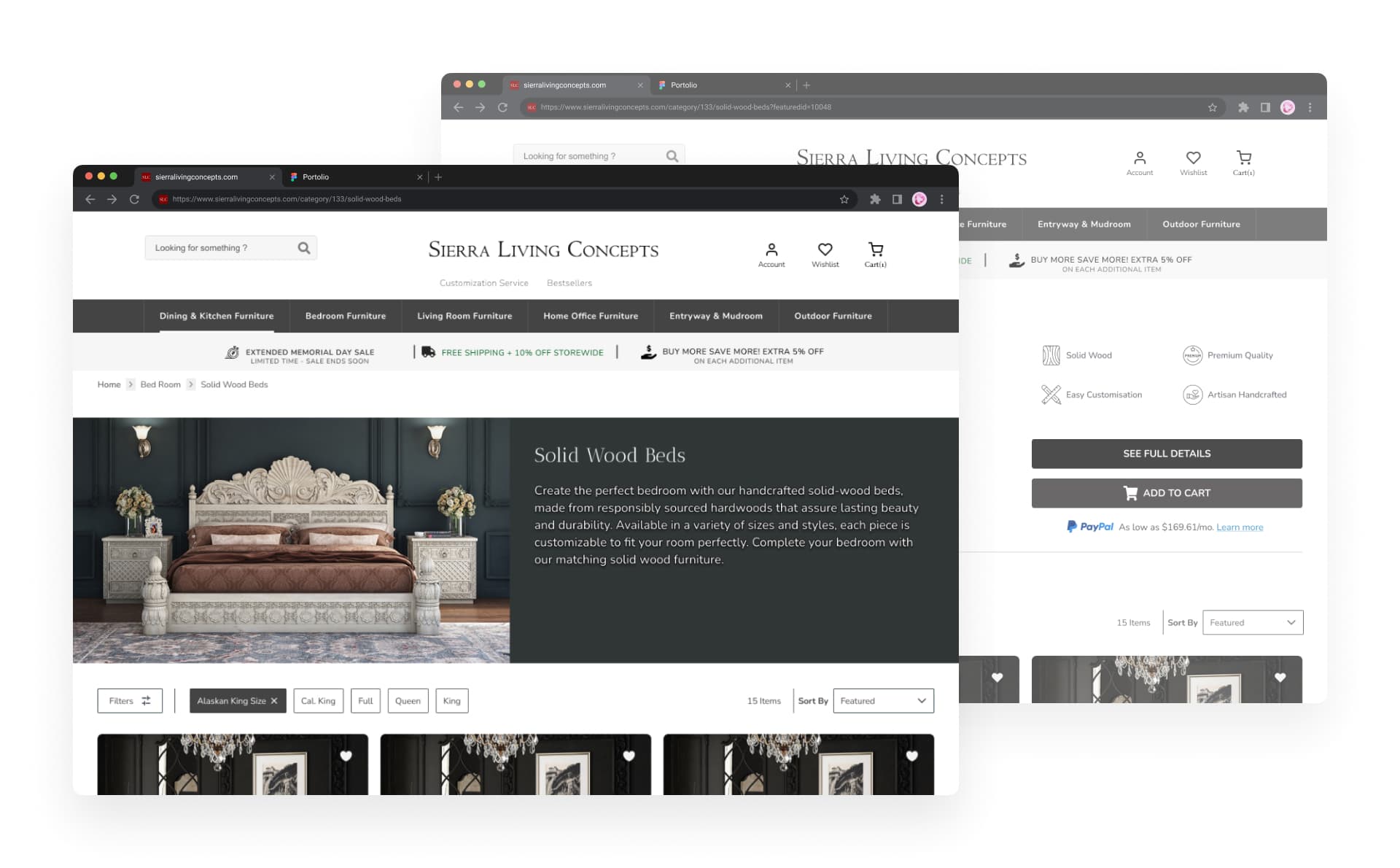The height and width of the screenshot is (868, 1400).
Task: Bookmark page star in back browser window
Action: (1212, 107)
